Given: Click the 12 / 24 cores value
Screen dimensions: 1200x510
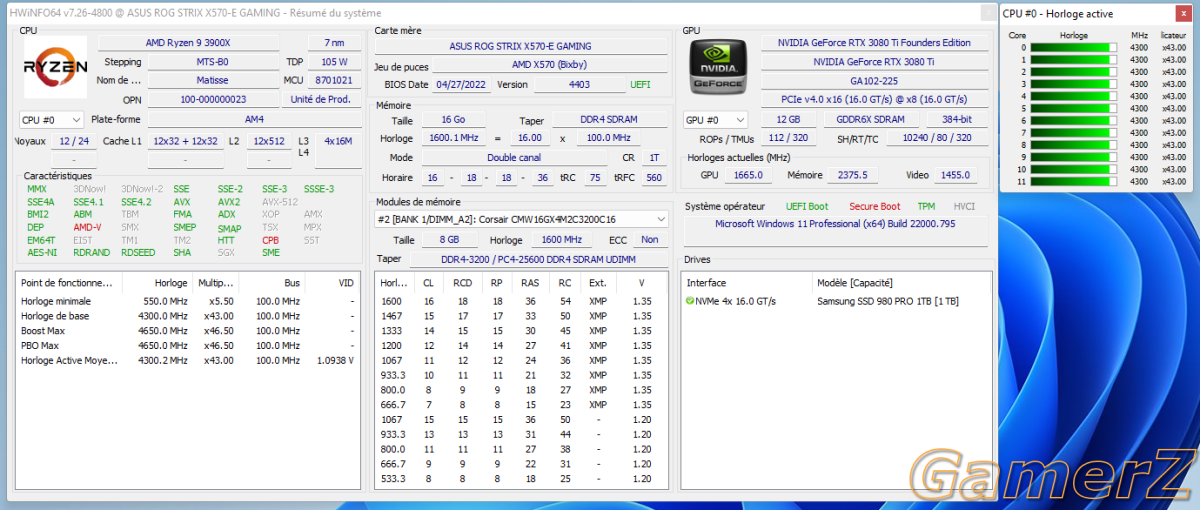Looking at the screenshot, I should [x=74, y=141].
